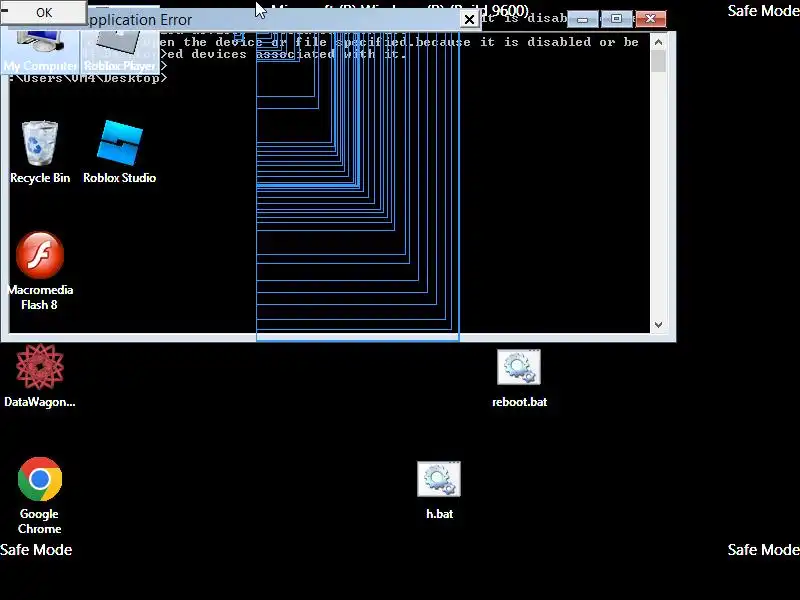Select the My Computer desktop icon
Image resolution: width=800 pixels, height=600 pixels.
point(40,50)
